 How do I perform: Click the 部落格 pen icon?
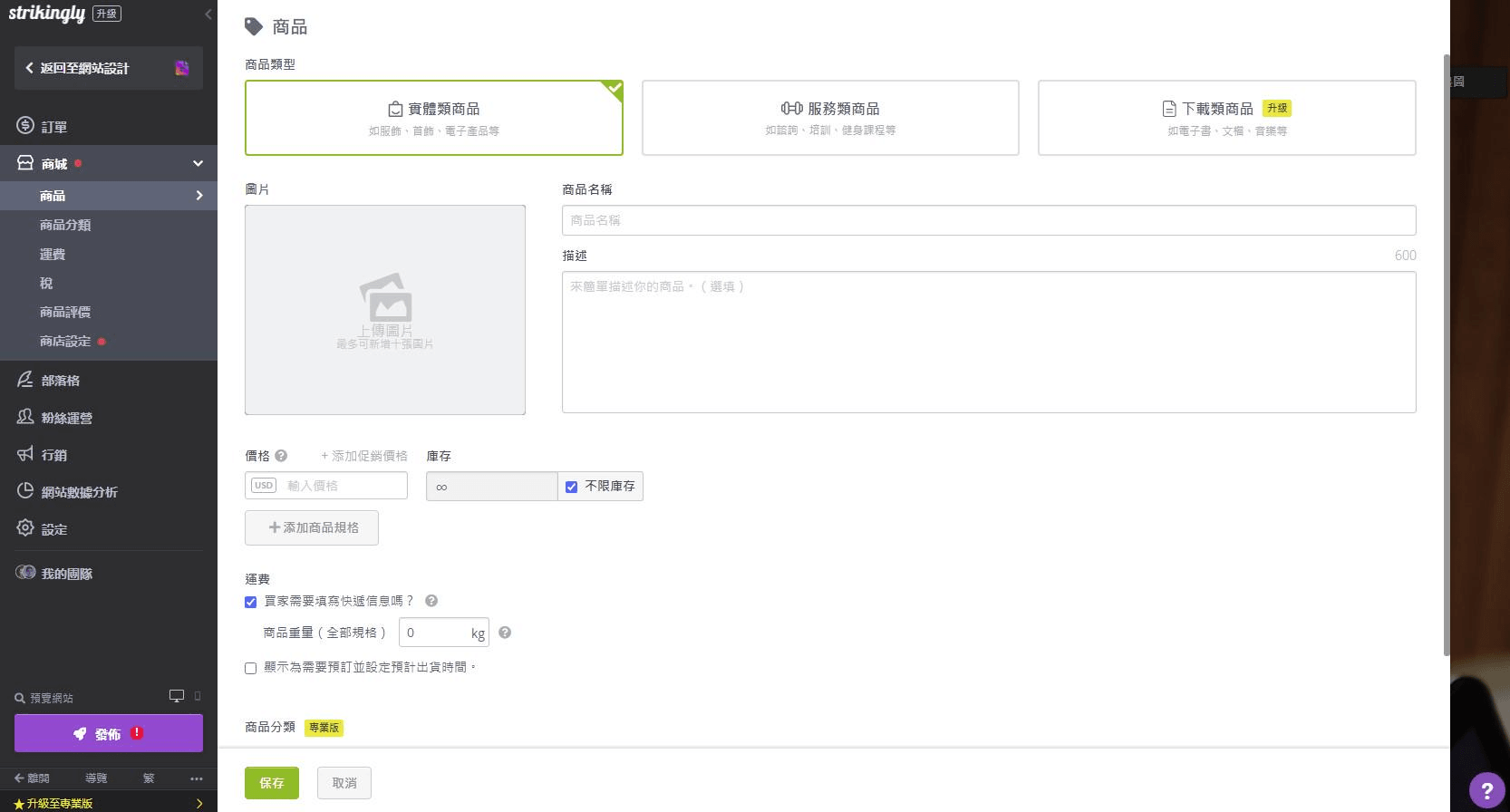[25, 380]
